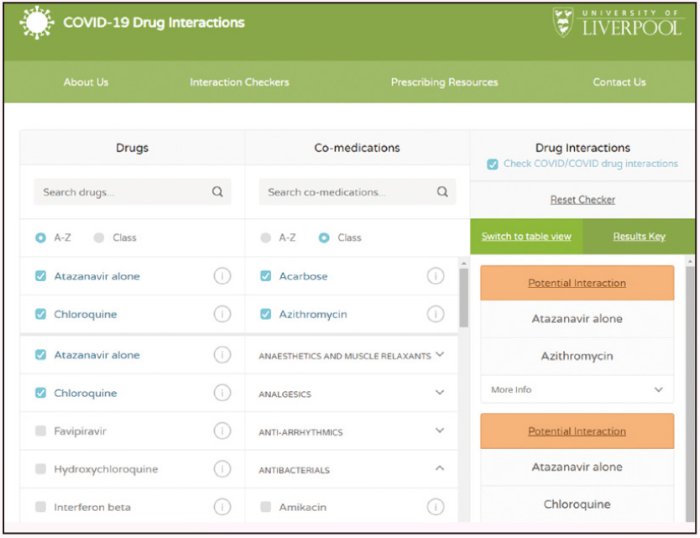Open info icon for Interferon beta
Screen dimensions: 700x538
(x=222, y=507)
